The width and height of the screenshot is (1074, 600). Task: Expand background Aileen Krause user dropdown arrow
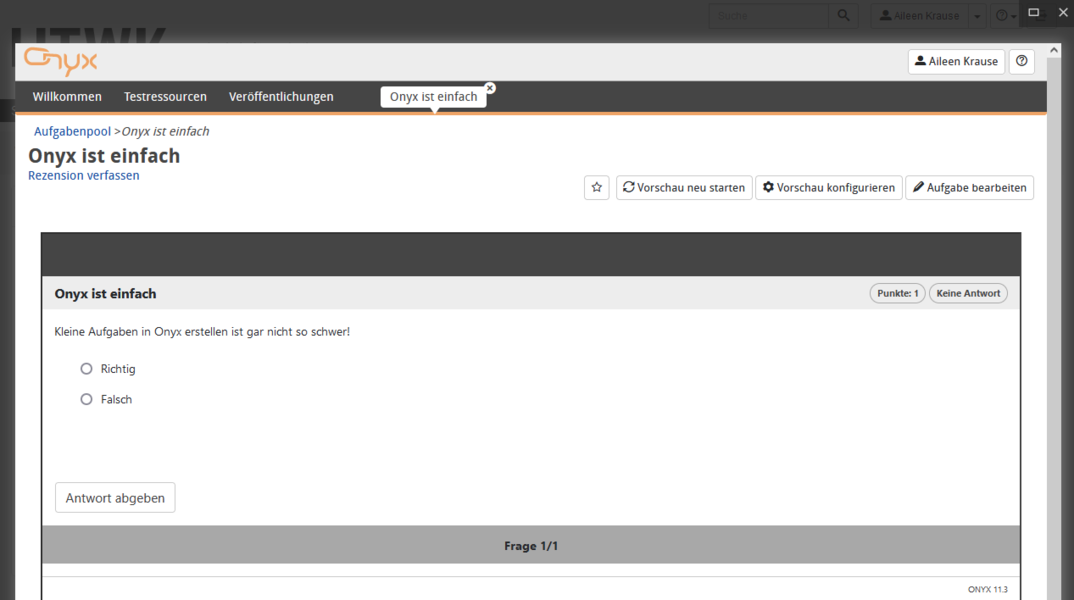coord(977,16)
